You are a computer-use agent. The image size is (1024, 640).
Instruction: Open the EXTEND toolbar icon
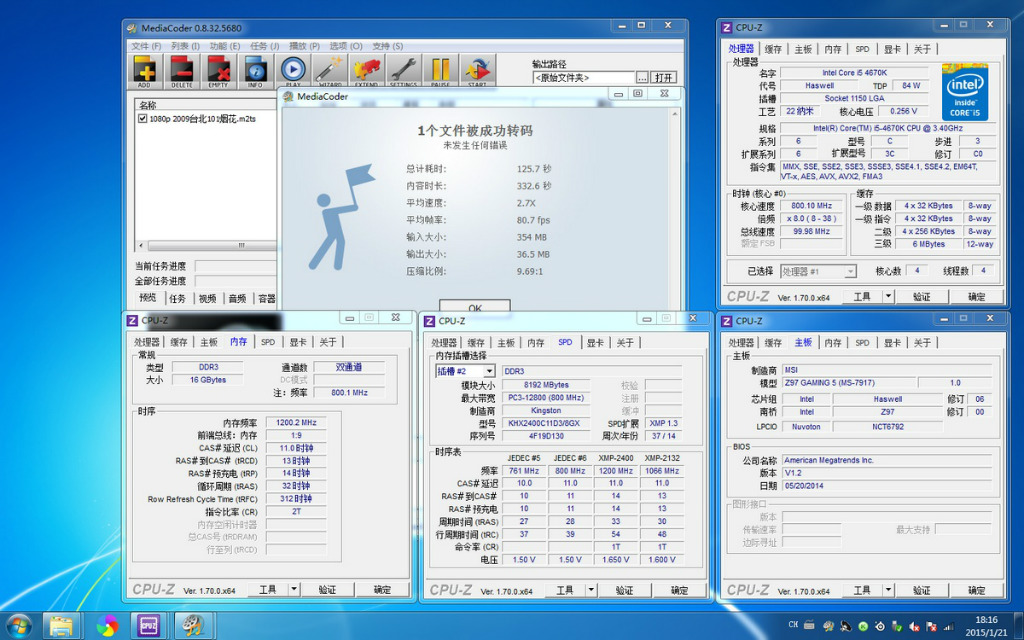point(366,72)
